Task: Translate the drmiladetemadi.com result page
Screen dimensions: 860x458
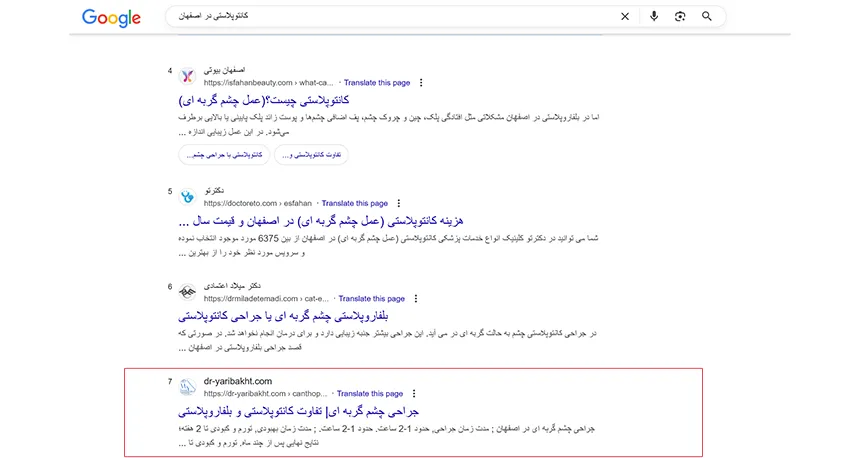Action: pos(371,299)
